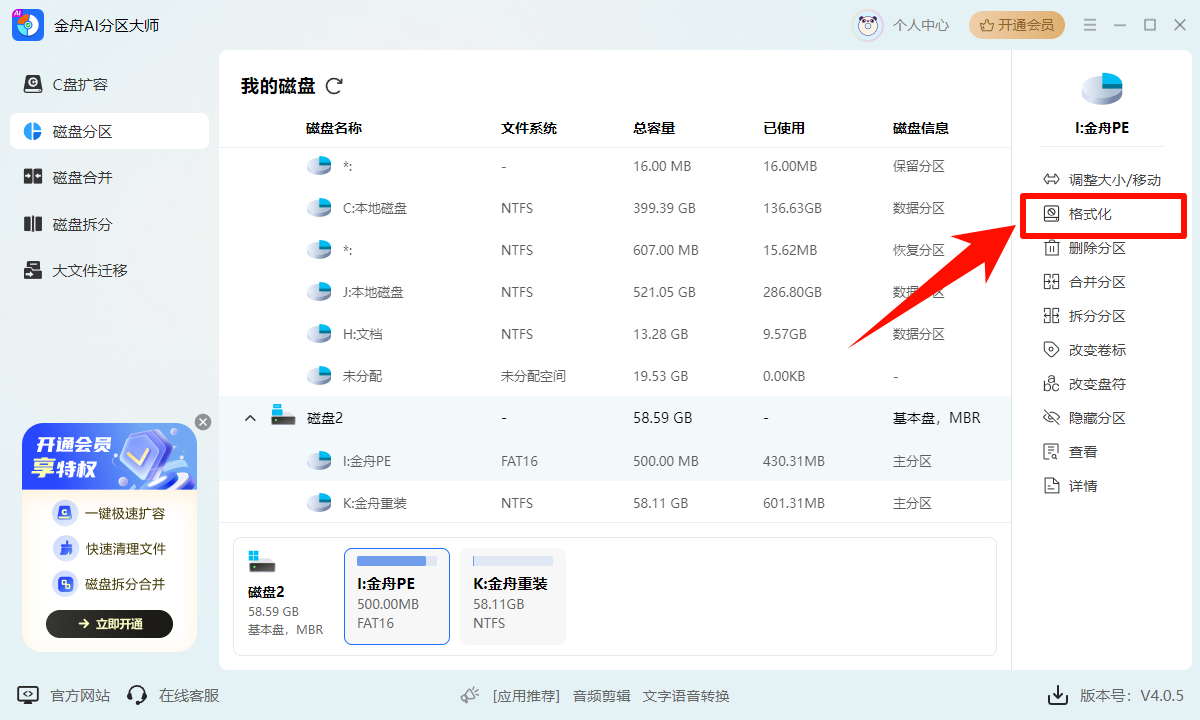Open 个人中心 user profile
Screen dimensions: 1200x720
[902, 25]
